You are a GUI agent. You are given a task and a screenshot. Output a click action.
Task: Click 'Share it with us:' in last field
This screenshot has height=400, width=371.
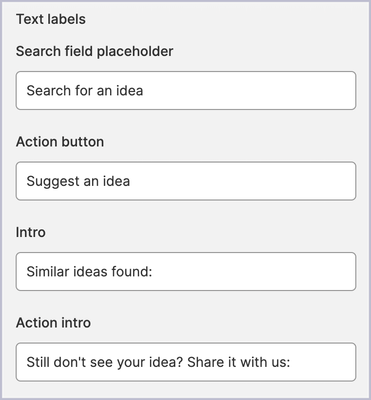click(239, 362)
